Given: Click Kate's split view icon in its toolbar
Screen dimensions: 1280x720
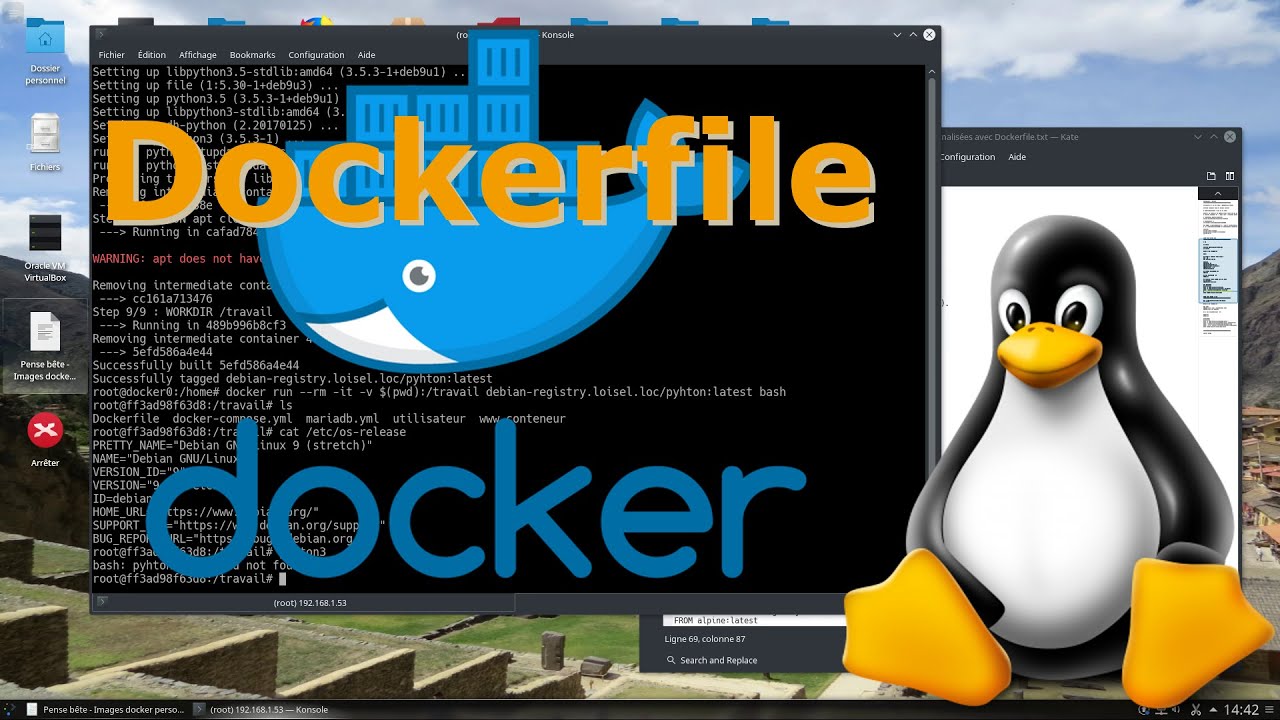Looking at the screenshot, I should pyautogui.click(x=1230, y=176).
